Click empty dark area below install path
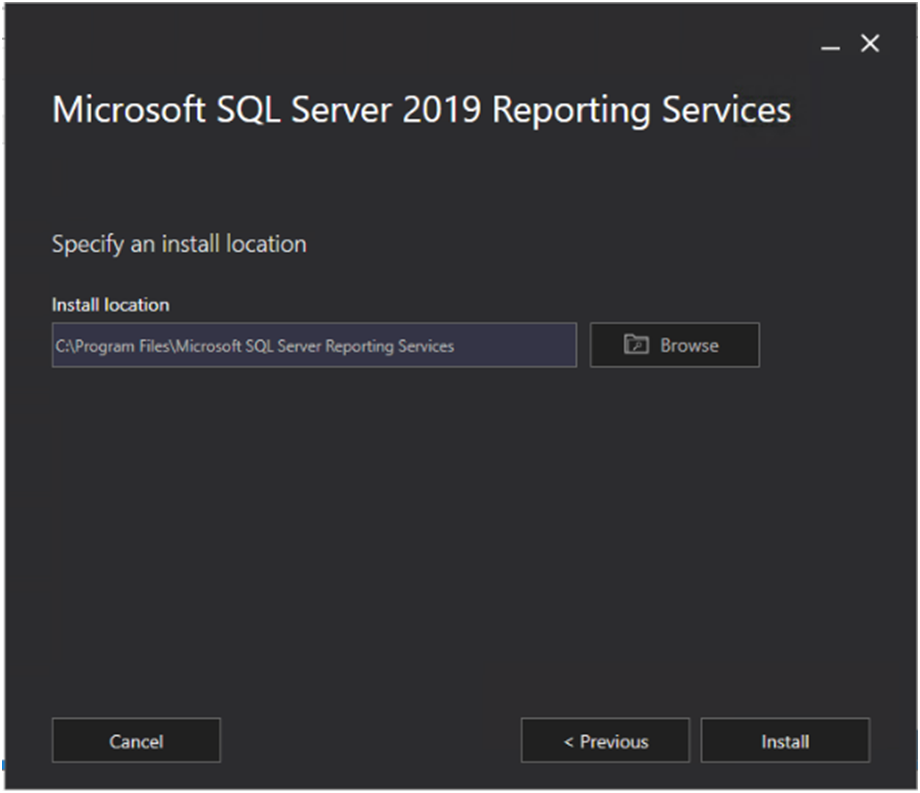Screen dimensions: 920x793 (400, 520)
